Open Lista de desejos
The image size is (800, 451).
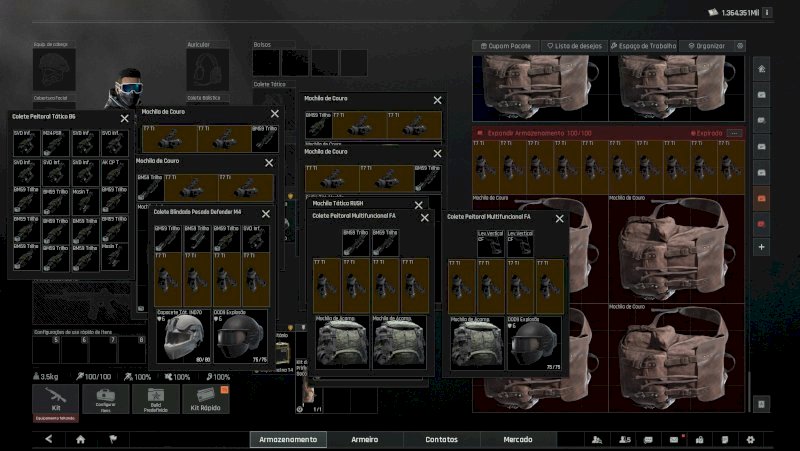(574, 46)
